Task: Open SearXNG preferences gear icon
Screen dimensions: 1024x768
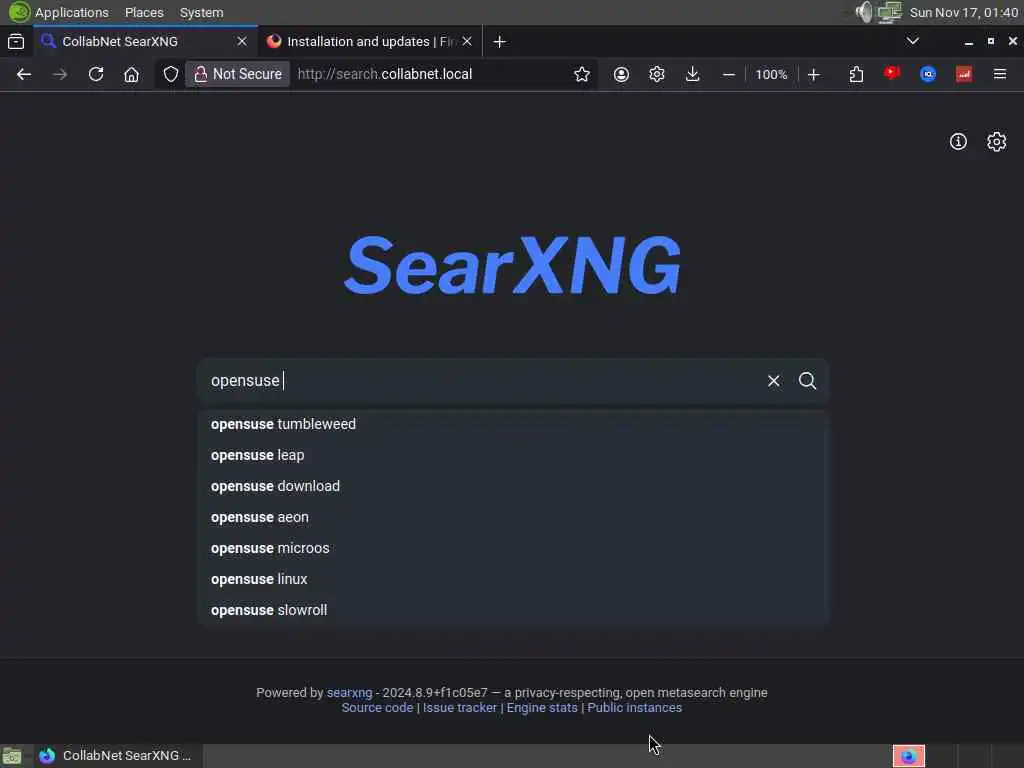Action: pos(997,142)
